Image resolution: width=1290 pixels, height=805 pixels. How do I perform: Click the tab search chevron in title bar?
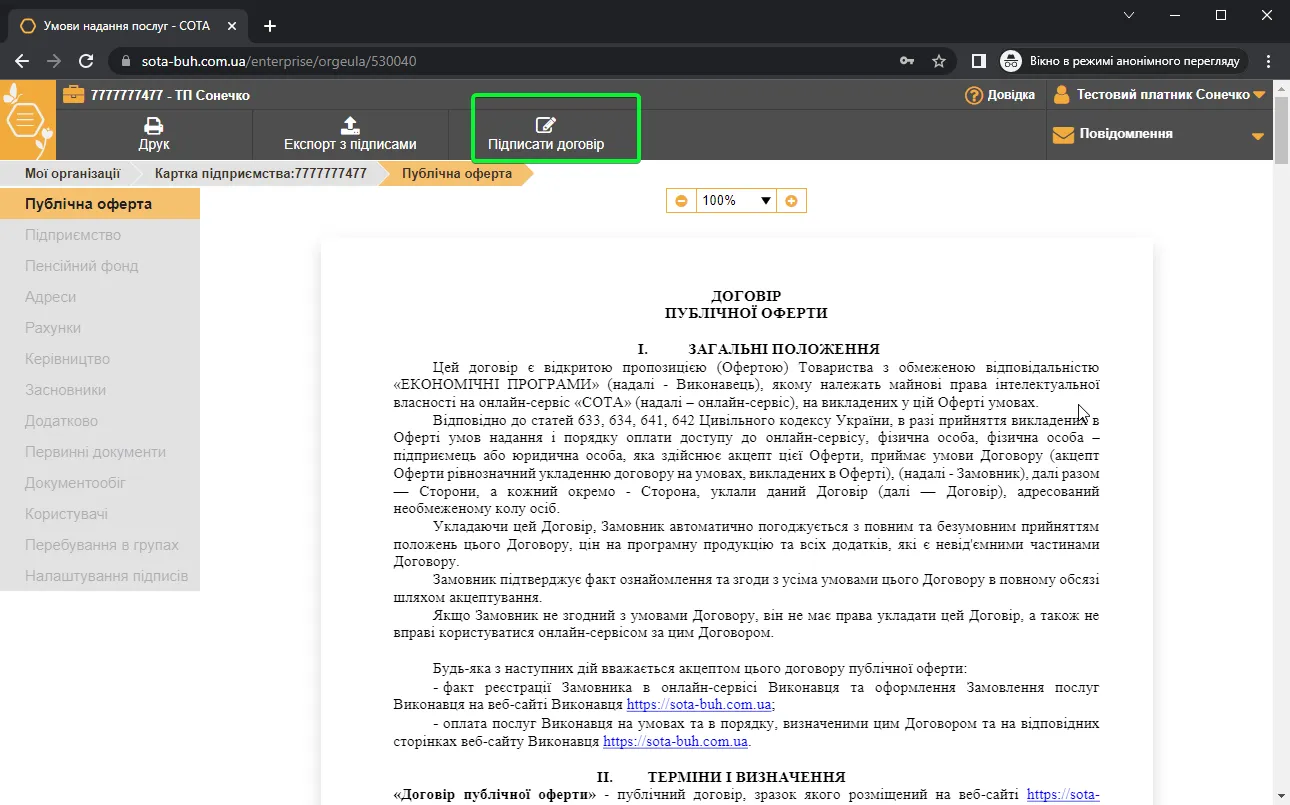(x=1129, y=15)
